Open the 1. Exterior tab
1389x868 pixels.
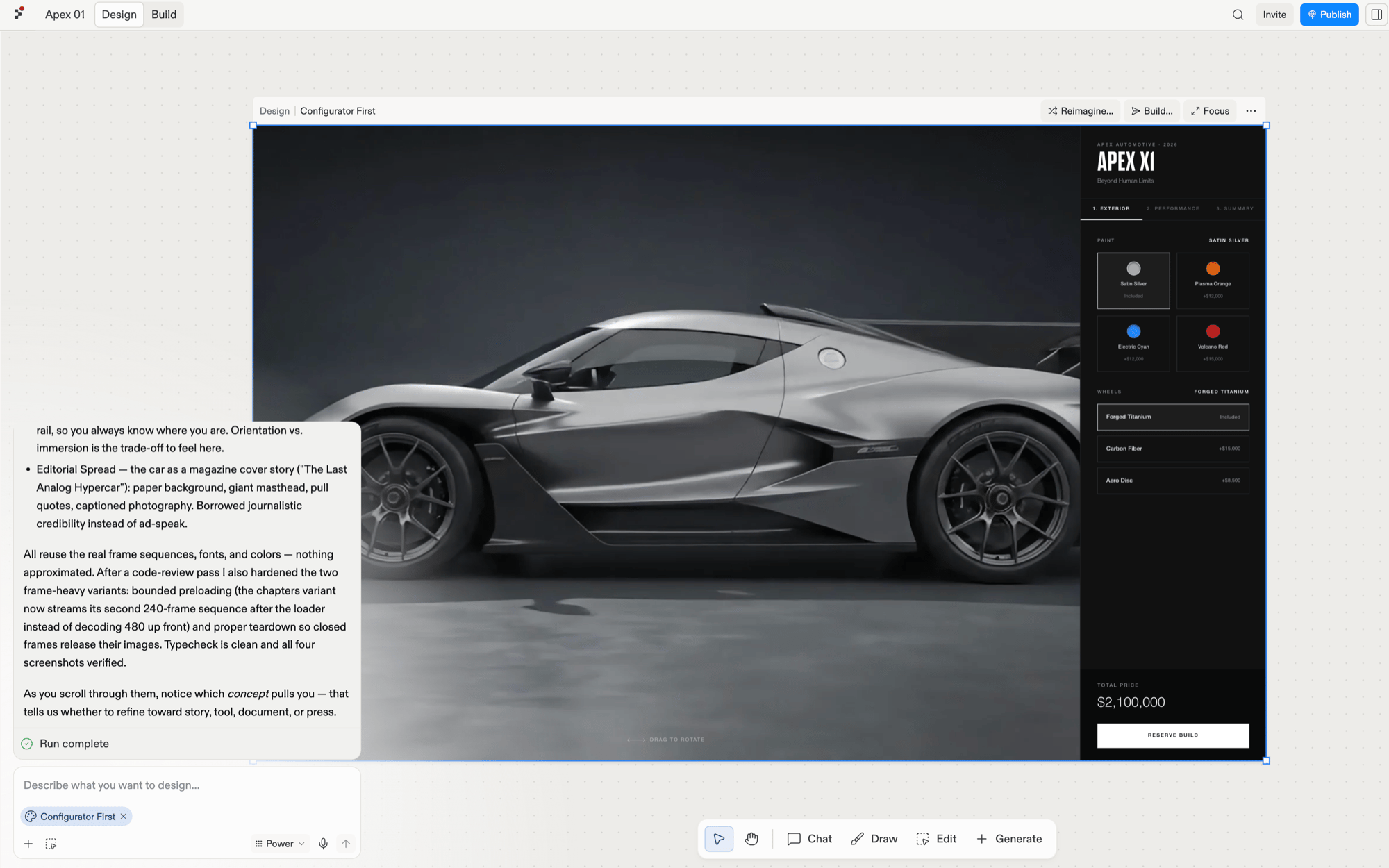[x=1111, y=208]
